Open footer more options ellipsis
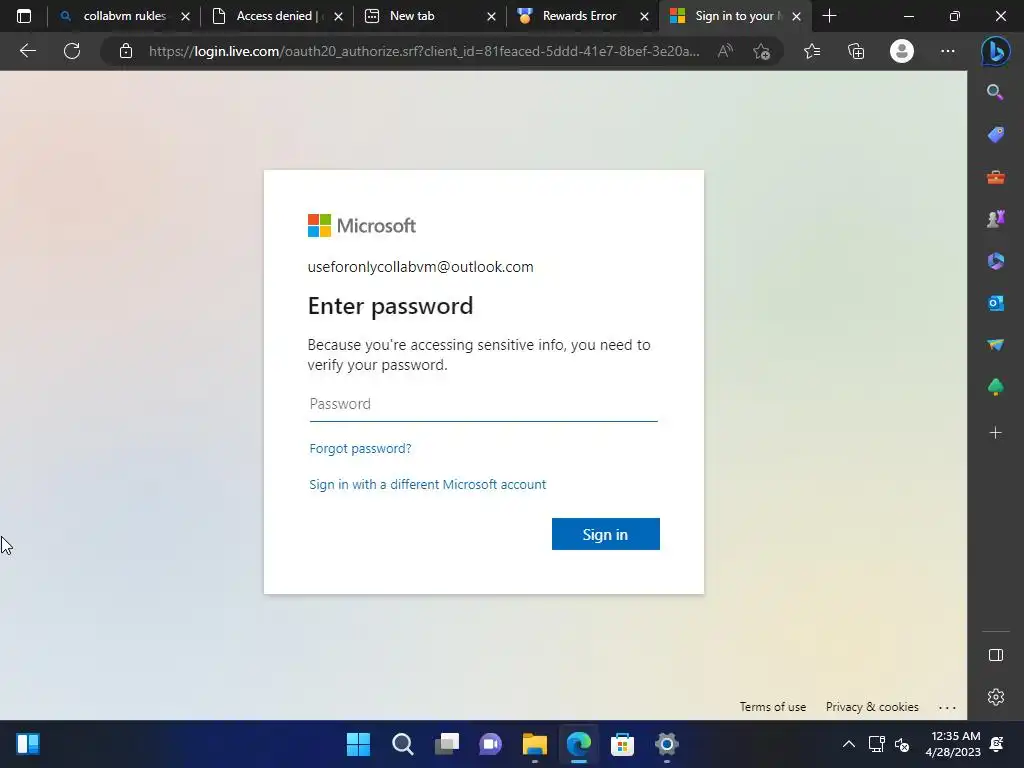Viewport: 1024px width, 768px height. 947,707
